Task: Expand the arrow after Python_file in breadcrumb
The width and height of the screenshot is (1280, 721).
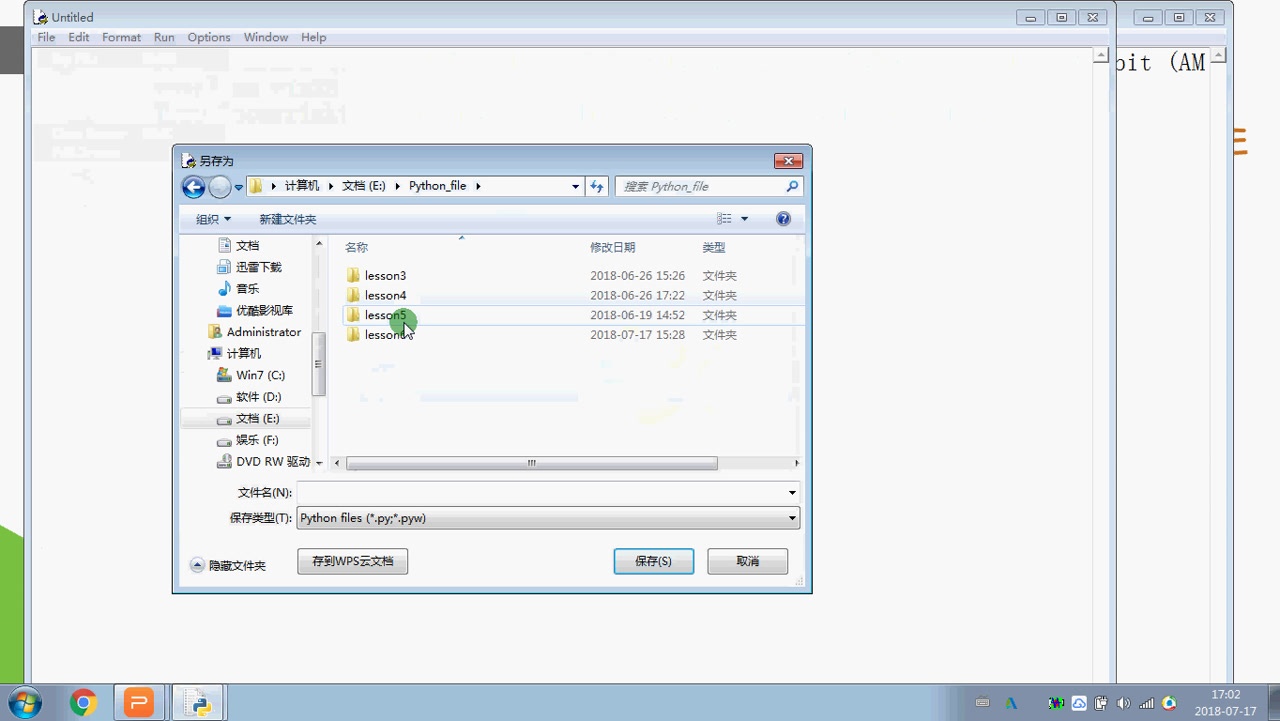Action: click(x=478, y=186)
